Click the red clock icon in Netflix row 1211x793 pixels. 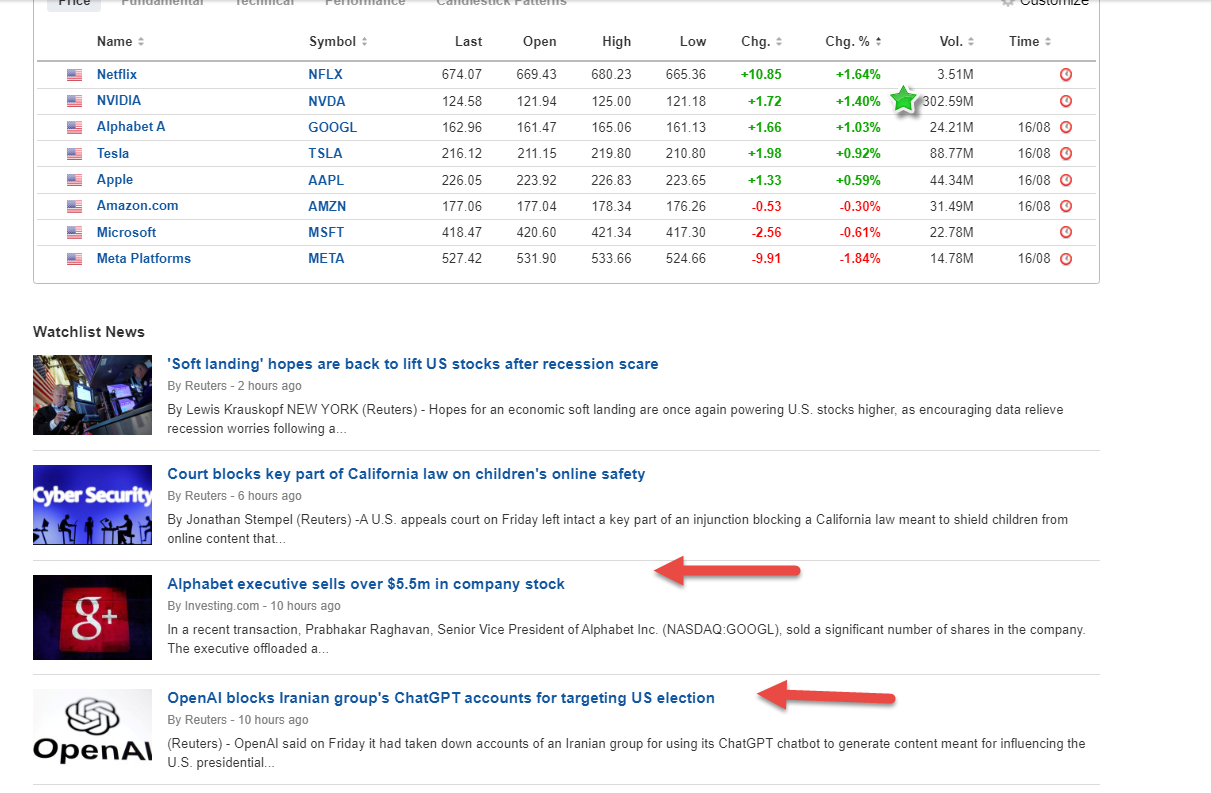click(1066, 75)
